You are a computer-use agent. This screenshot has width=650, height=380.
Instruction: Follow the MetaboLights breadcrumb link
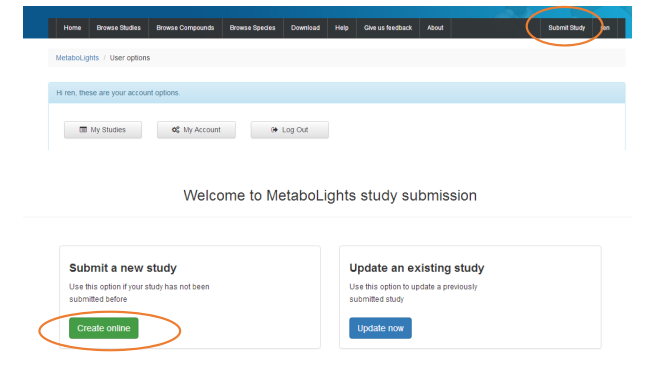[78, 58]
